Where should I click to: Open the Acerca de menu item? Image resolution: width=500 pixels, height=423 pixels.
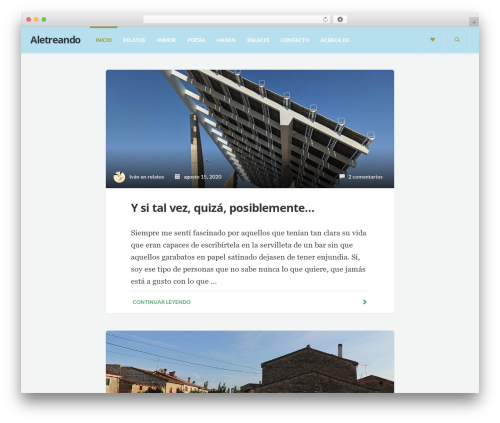coord(335,40)
